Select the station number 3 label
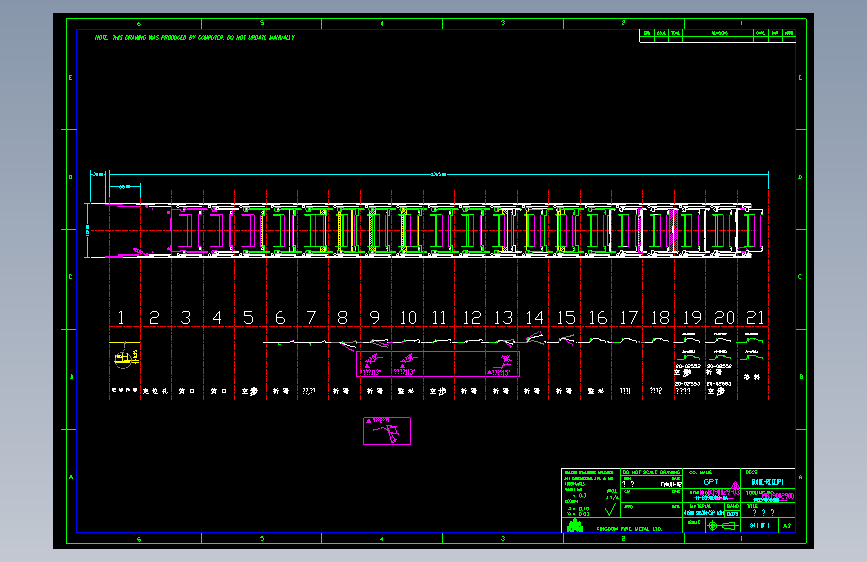 (x=186, y=318)
